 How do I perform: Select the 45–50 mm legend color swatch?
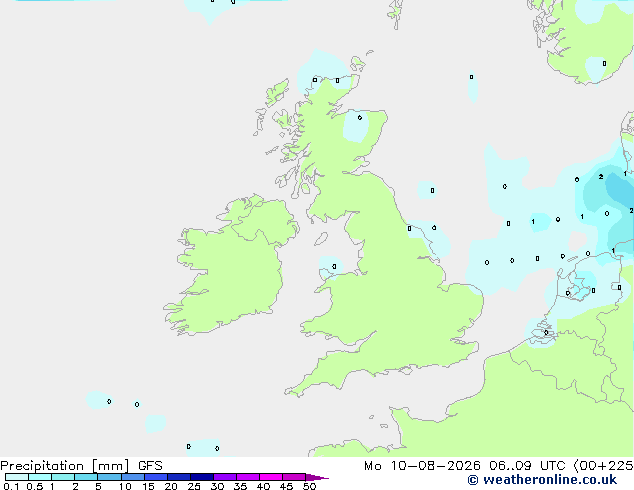(294, 477)
